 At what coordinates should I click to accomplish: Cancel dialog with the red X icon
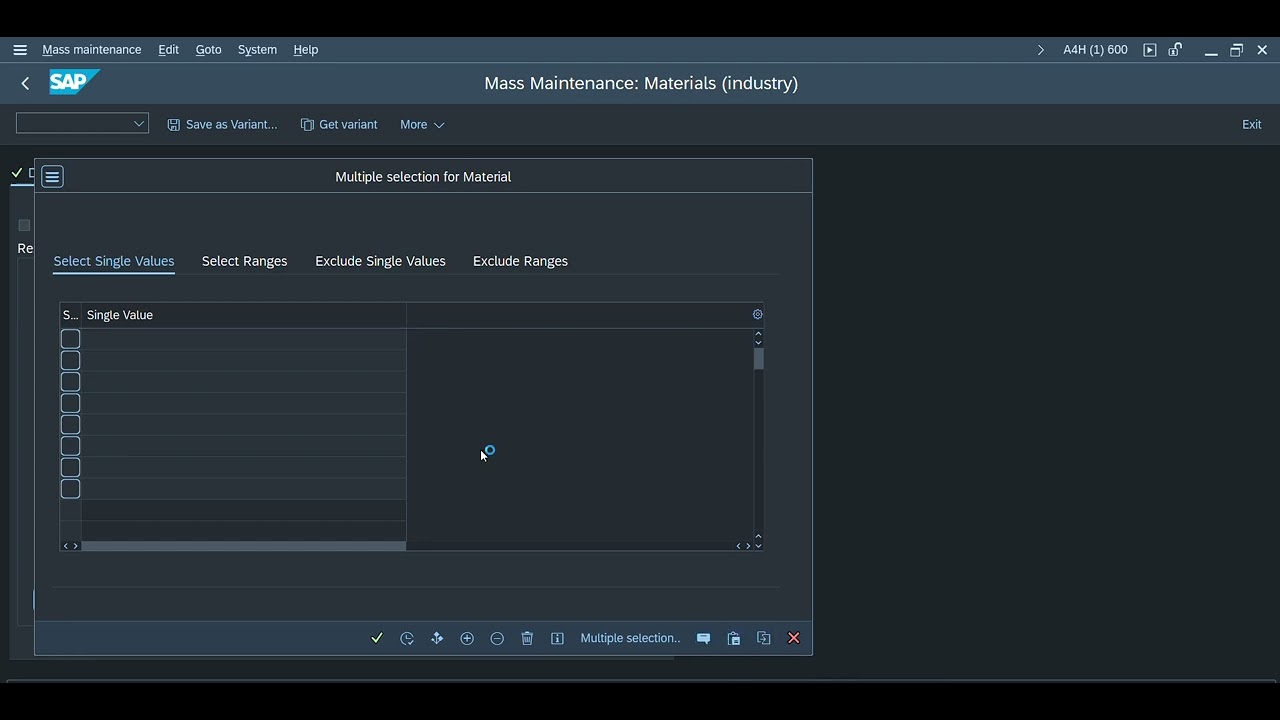tap(794, 638)
